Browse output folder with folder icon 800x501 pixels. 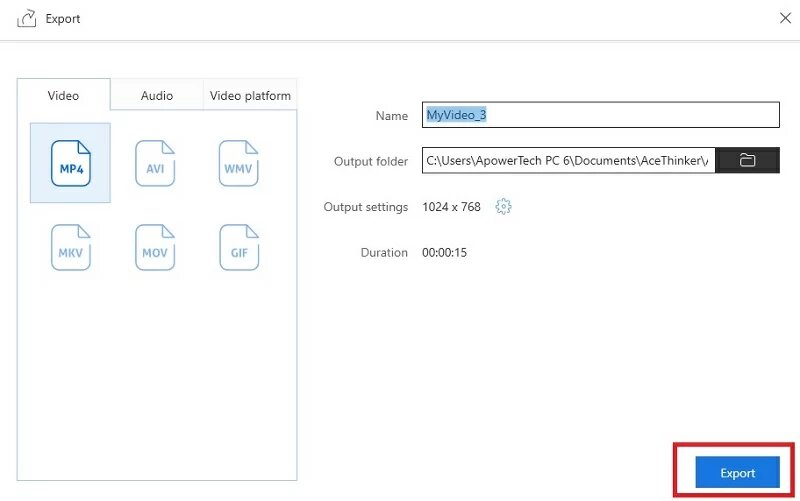point(747,160)
